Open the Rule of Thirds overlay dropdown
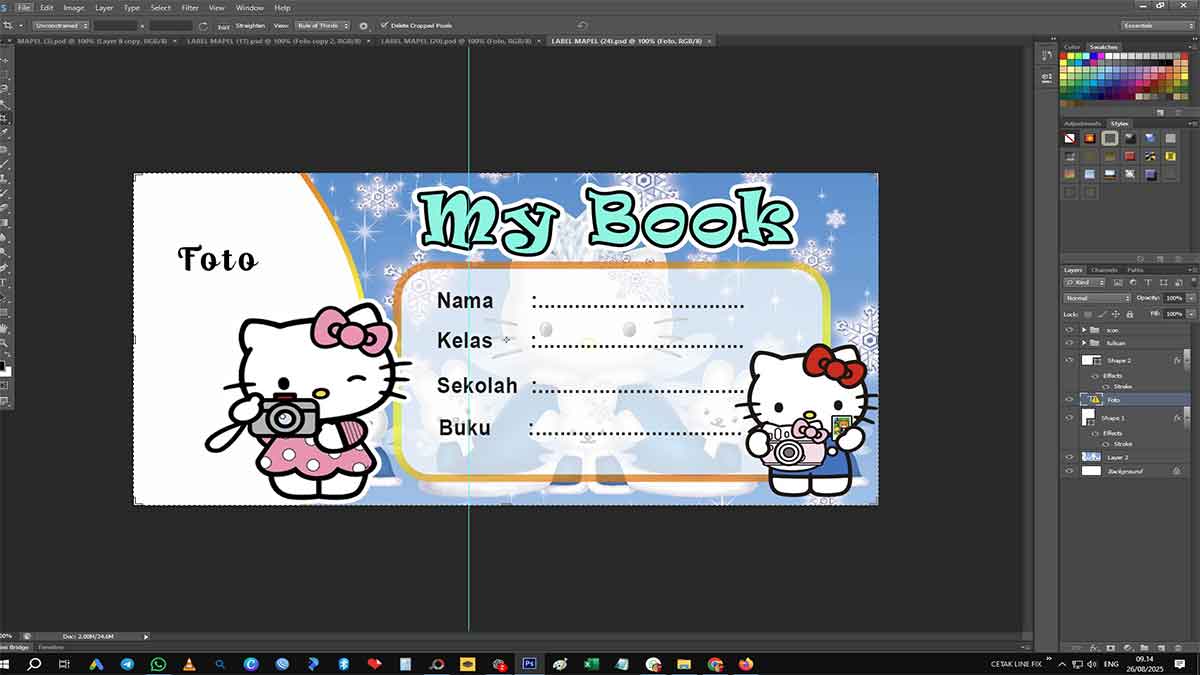This screenshot has height=675, width=1200. 323,25
